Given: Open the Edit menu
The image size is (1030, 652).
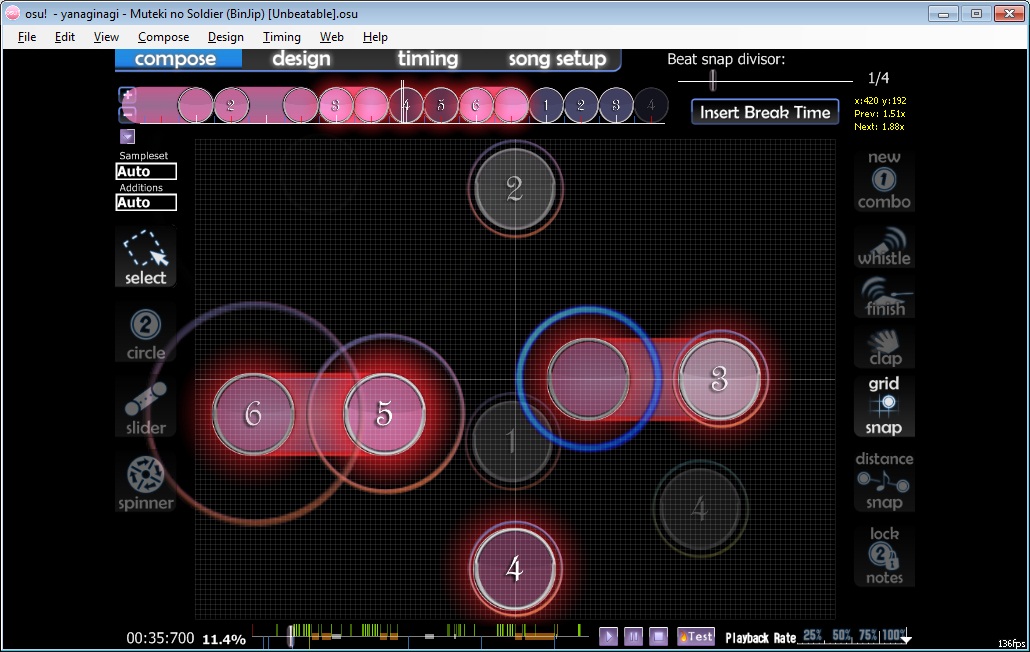Looking at the screenshot, I should pyautogui.click(x=64, y=37).
